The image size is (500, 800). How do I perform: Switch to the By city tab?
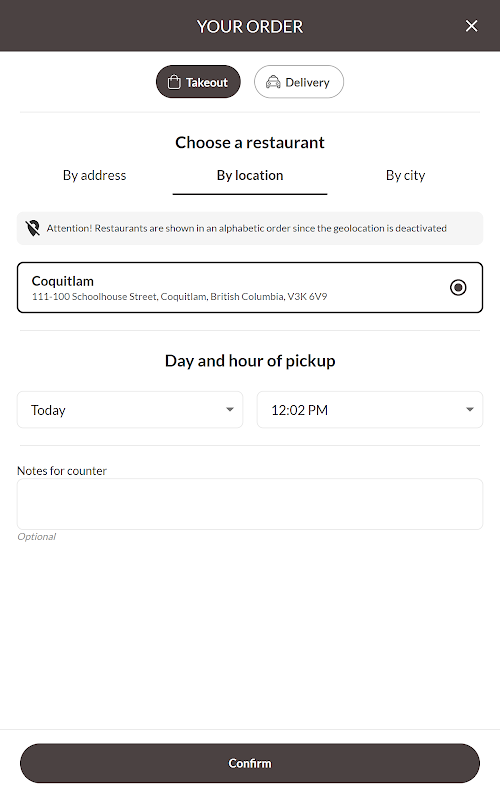pyautogui.click(x=405, y=176)
